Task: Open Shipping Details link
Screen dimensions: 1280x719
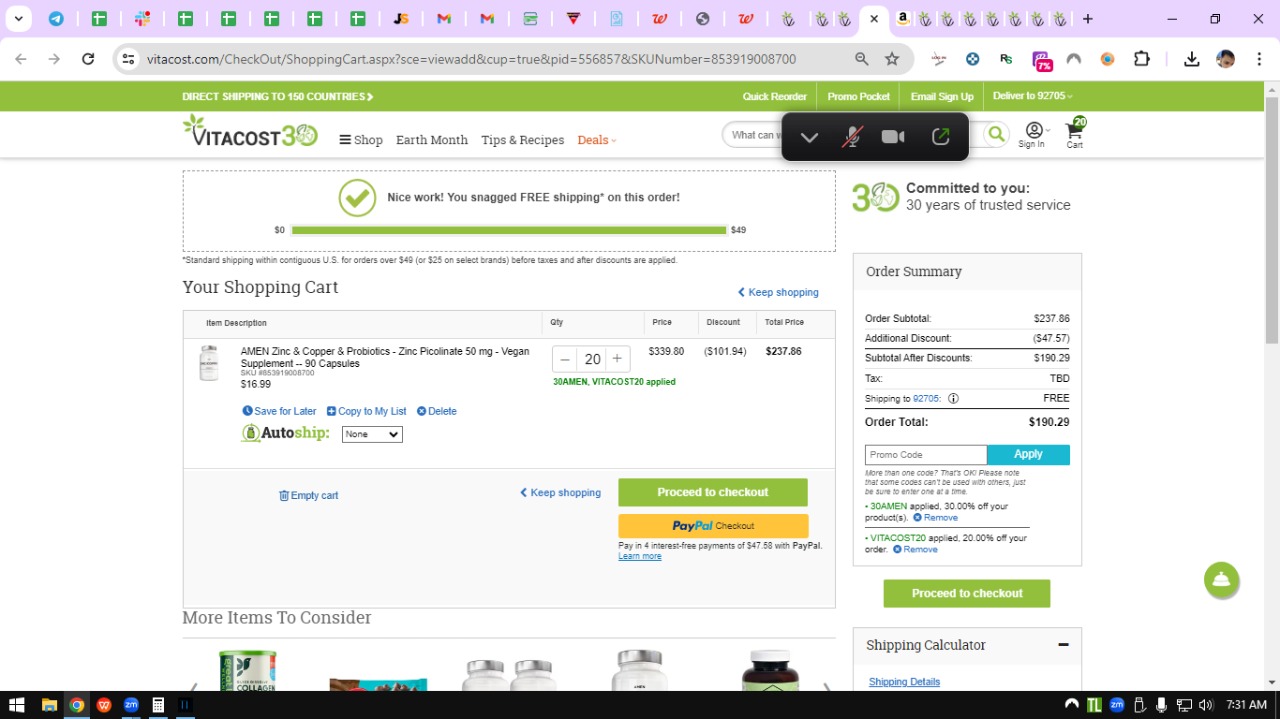Action: [x=904, y=682]
